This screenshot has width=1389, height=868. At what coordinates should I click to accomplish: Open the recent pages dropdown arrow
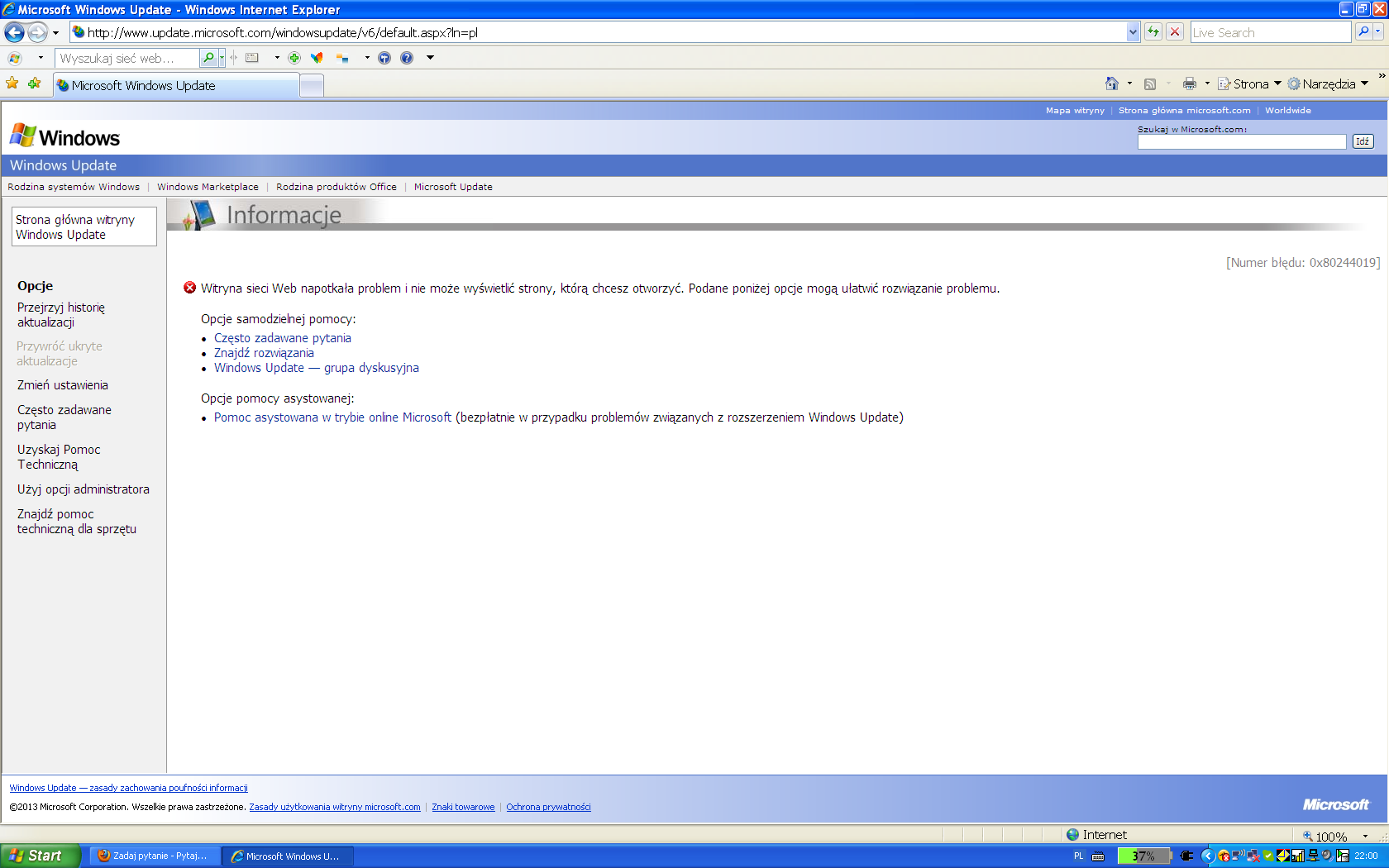[55, 33]
